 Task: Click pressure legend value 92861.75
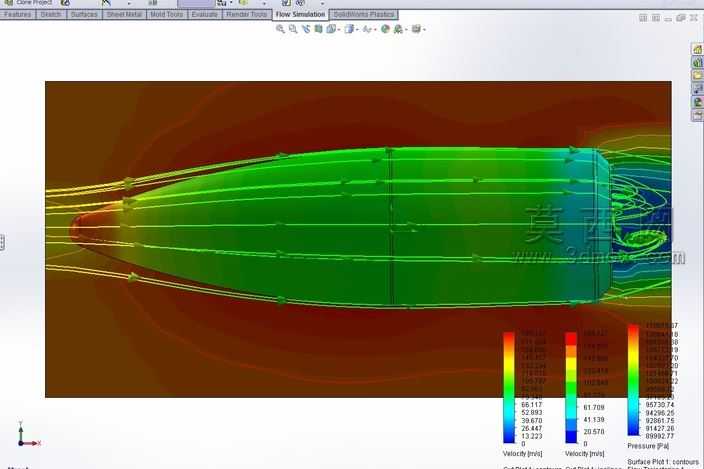[x=660, y=421]
